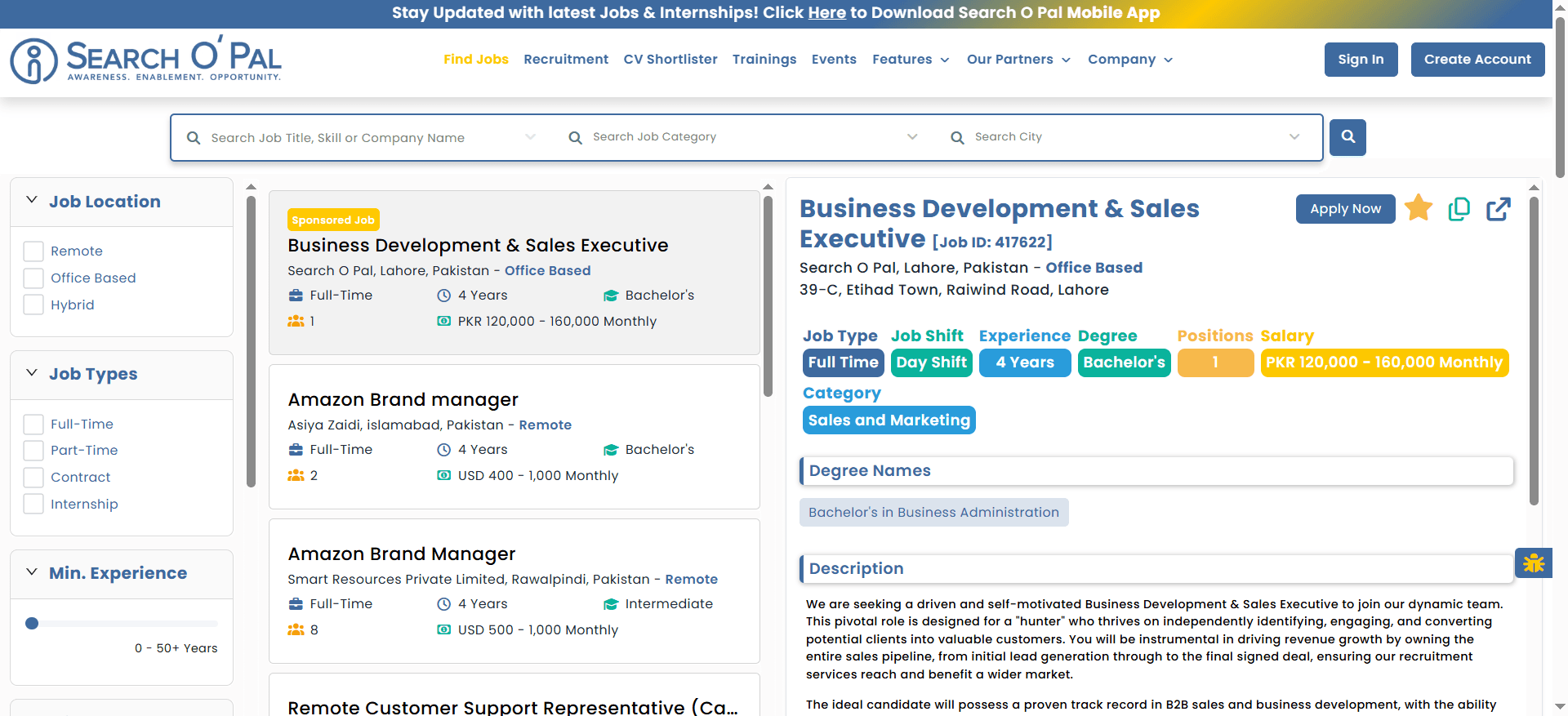The width and height of the screenshot is (1568, 716).
Task: Click the '0 - 50+ Years' experience label
Action: [176, 648]
